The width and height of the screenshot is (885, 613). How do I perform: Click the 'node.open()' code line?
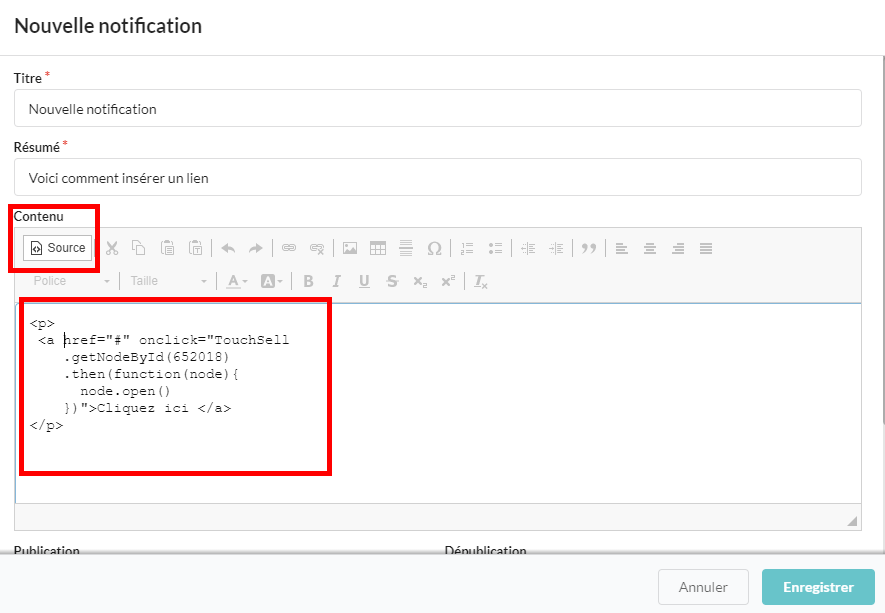click(x=125, y=391)
